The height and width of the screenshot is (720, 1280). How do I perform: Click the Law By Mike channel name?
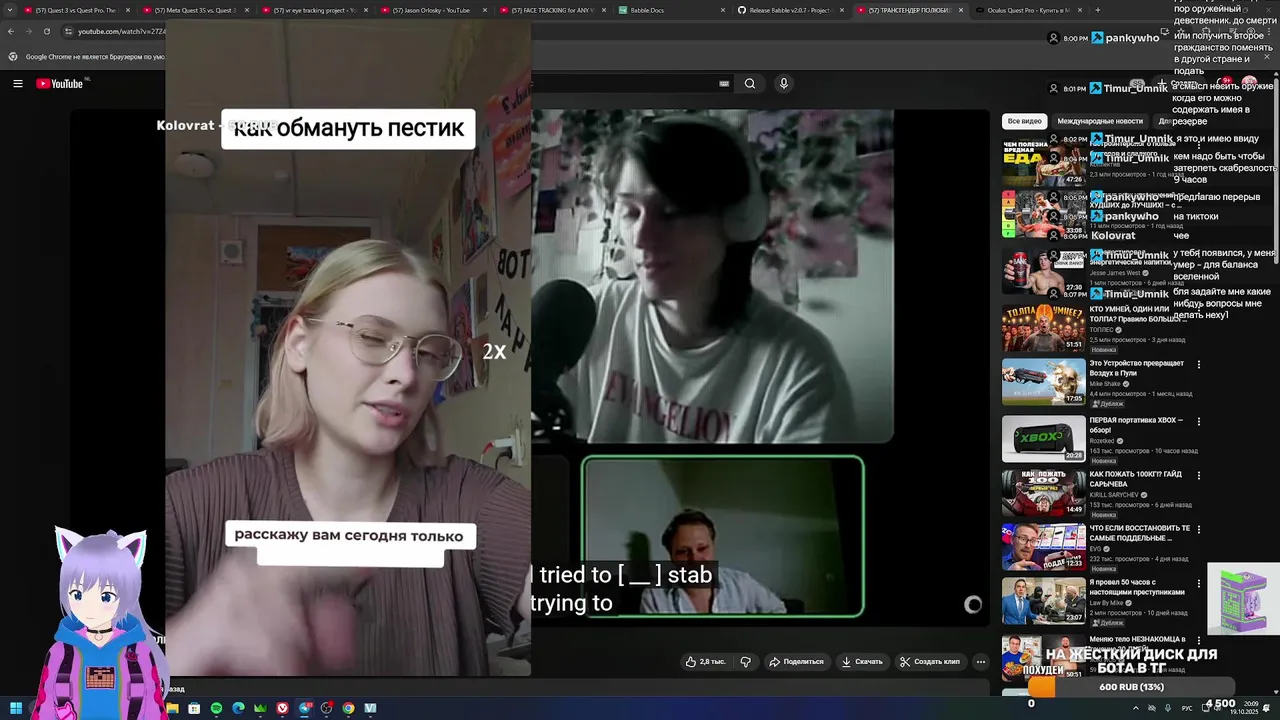click(x=1107, y=603)
